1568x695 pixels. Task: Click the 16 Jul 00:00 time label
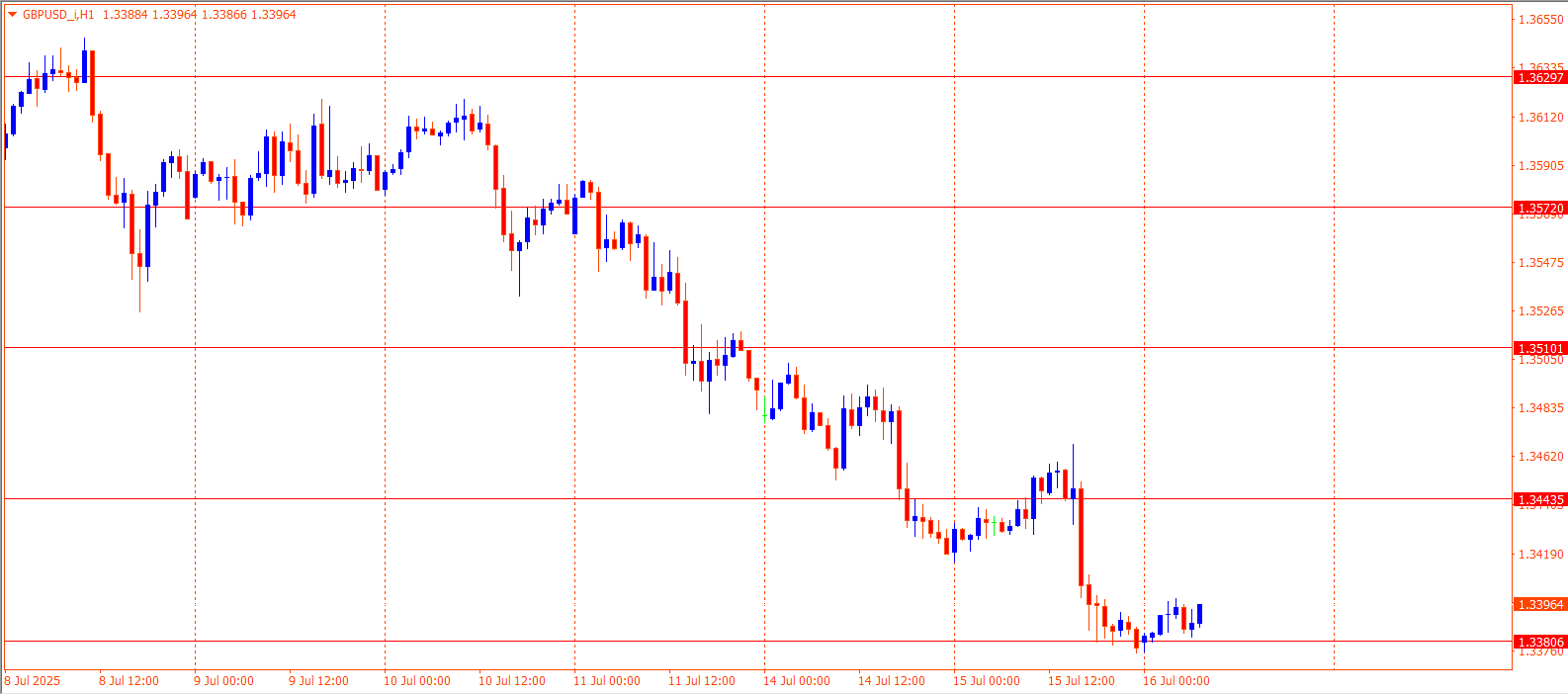click(1176, 681)
